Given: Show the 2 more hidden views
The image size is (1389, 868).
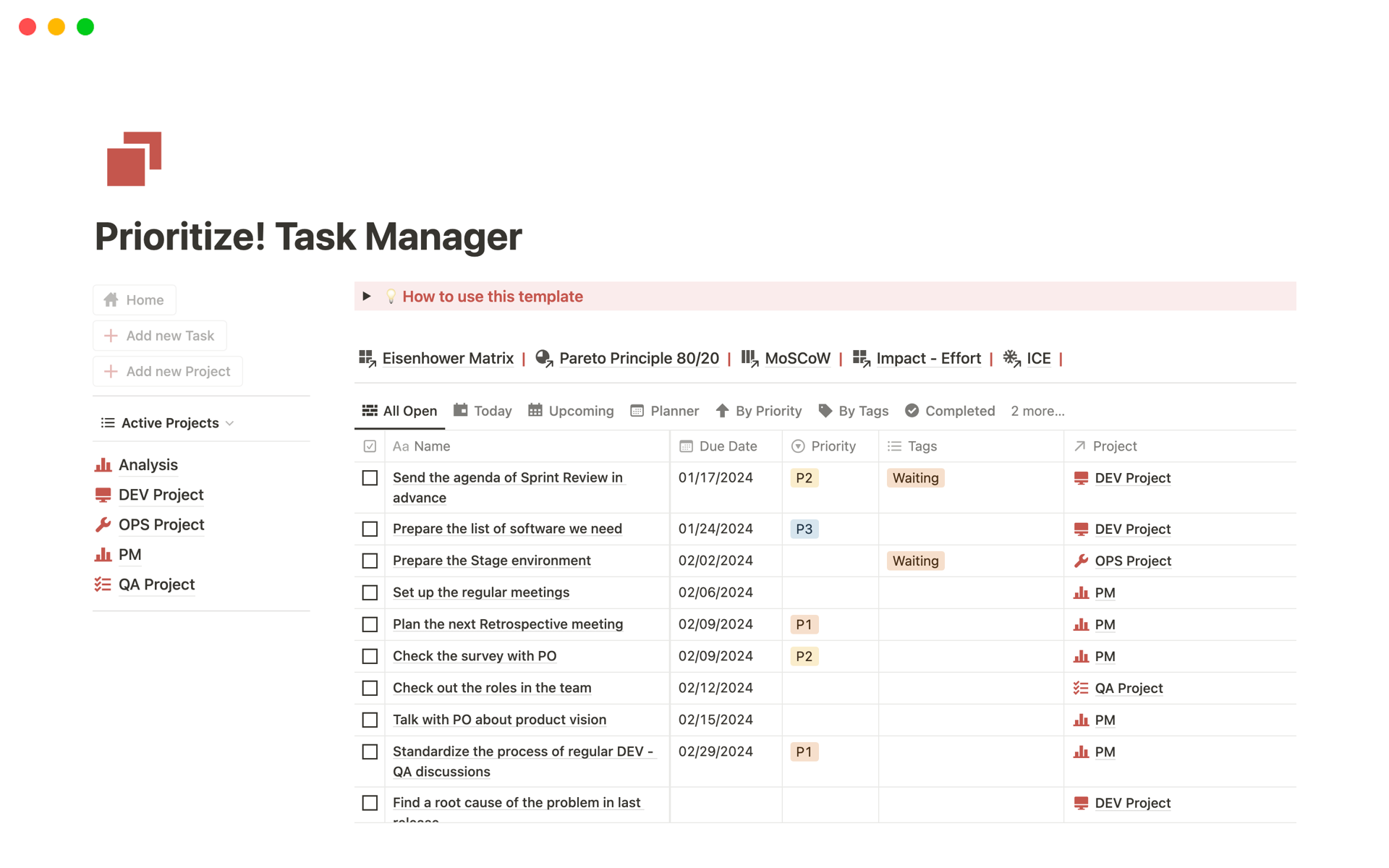Looking at the screenshot, I should click(x=1037, y=411).
